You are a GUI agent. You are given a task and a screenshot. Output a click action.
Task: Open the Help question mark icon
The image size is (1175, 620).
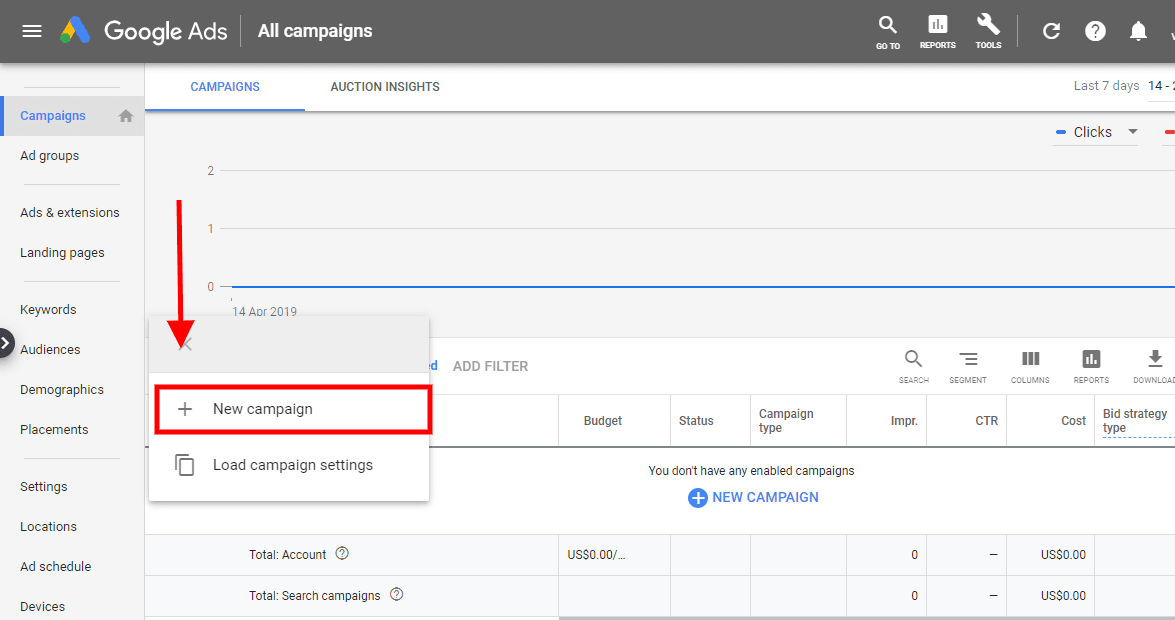1095,31
